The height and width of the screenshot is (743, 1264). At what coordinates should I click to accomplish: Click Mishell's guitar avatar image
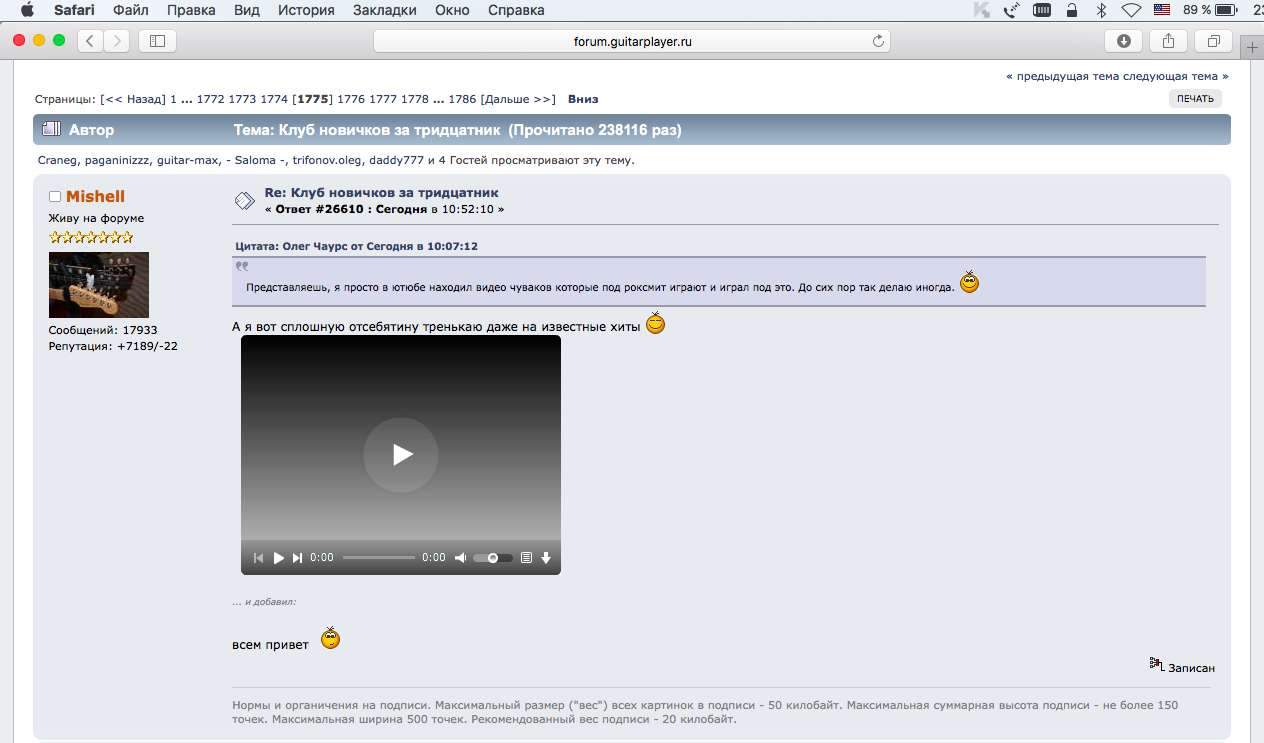pos(99,285)
